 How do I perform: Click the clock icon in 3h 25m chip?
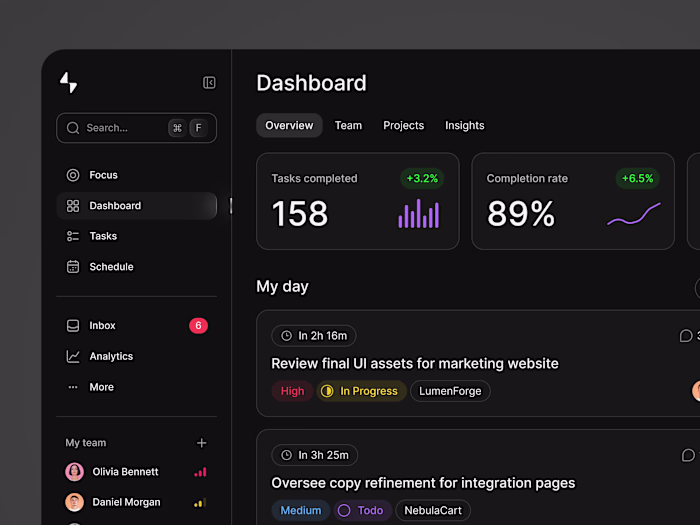pyautogui.click(x=287, y=455)
